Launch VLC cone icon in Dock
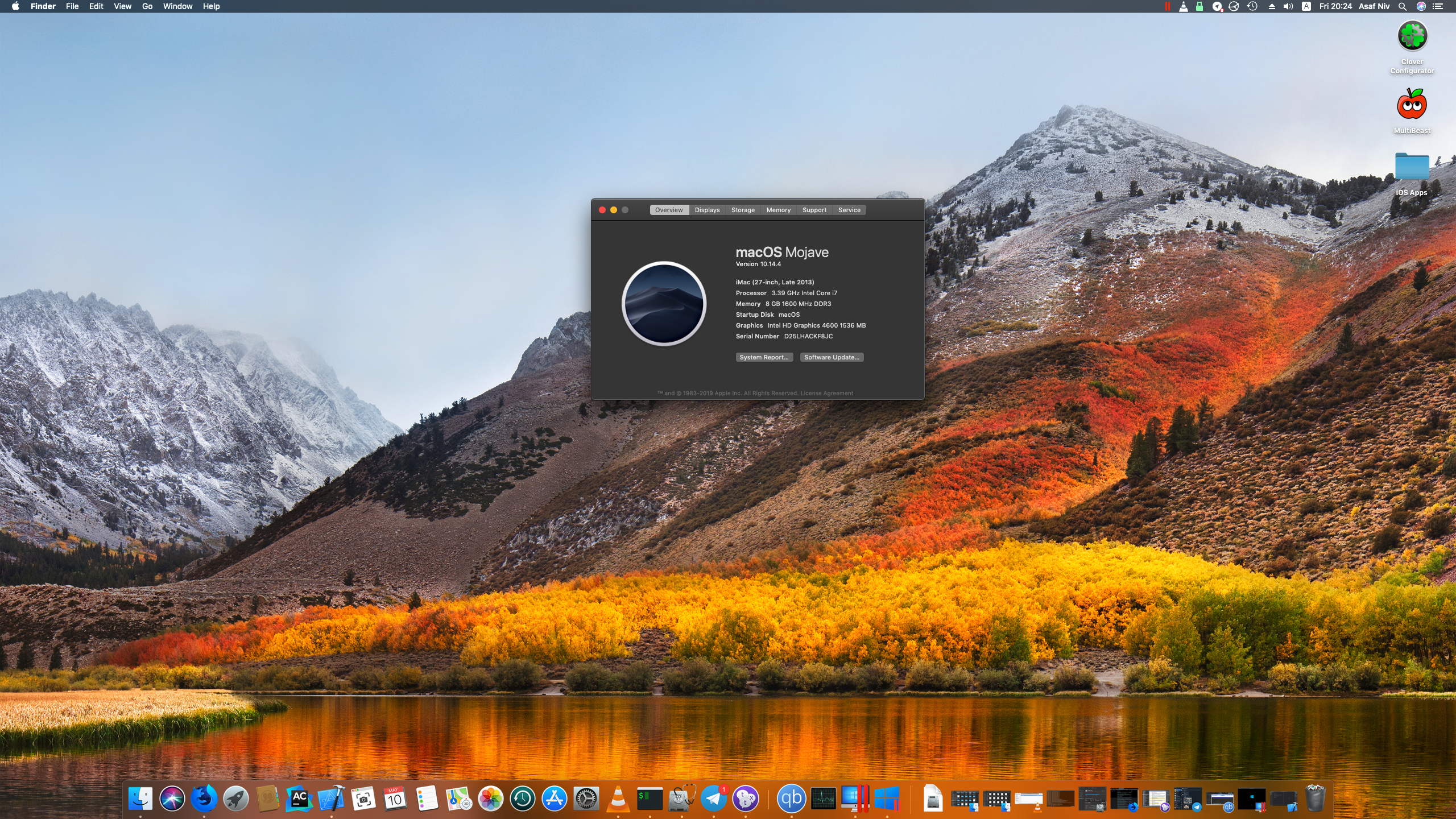Image resolution: width=1456 pixels, height=819 pixels. [x=618, y=799]
